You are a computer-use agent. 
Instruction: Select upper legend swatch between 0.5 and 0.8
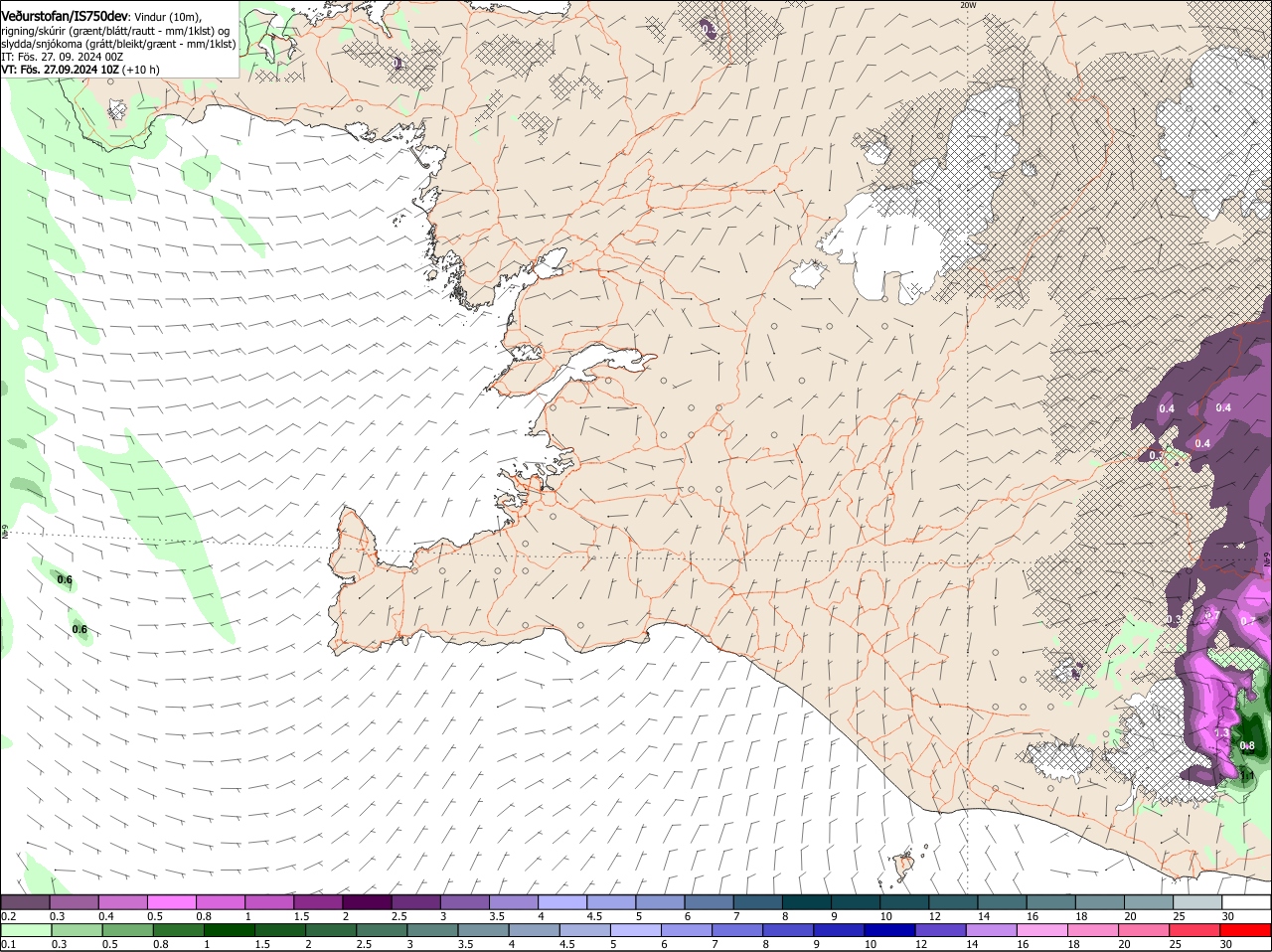point(171,901)
